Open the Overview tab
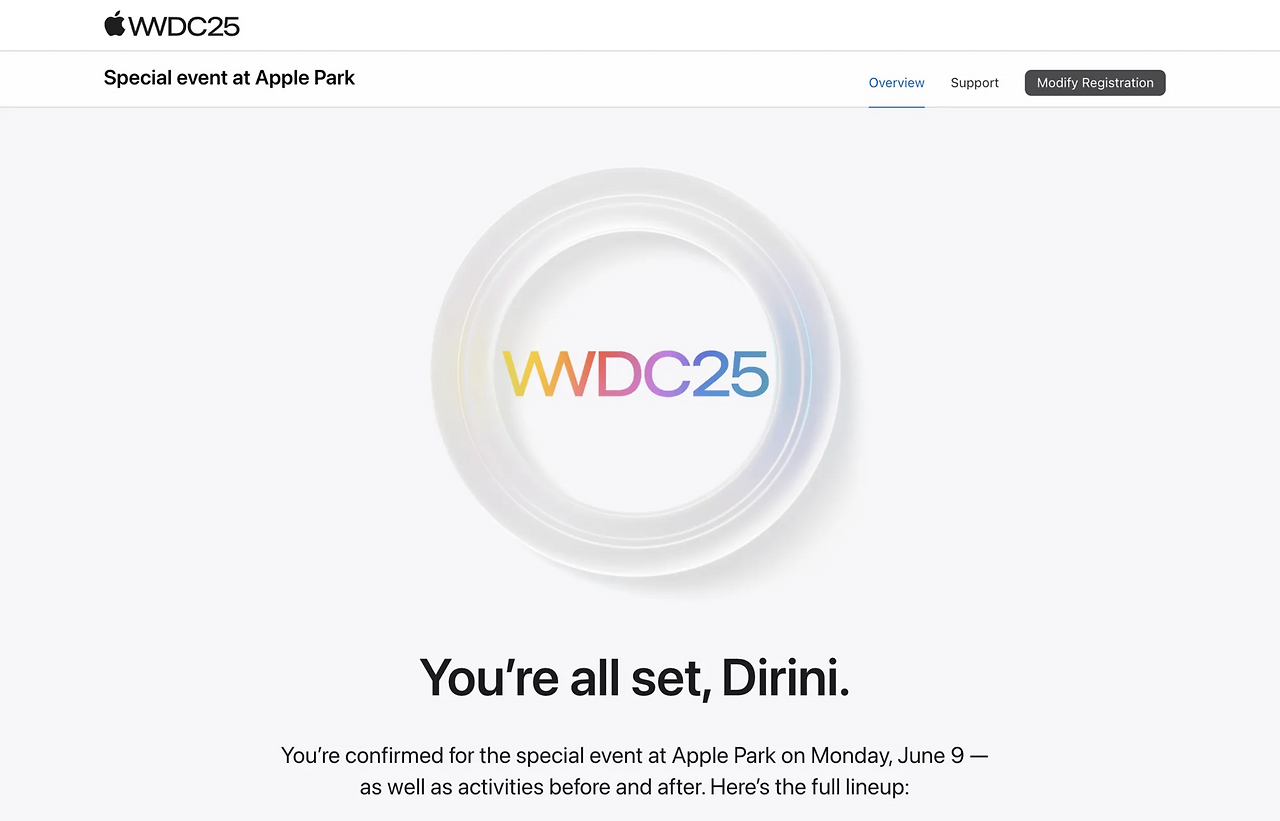This screenshot has height=821, width=1280. (896, 83)
